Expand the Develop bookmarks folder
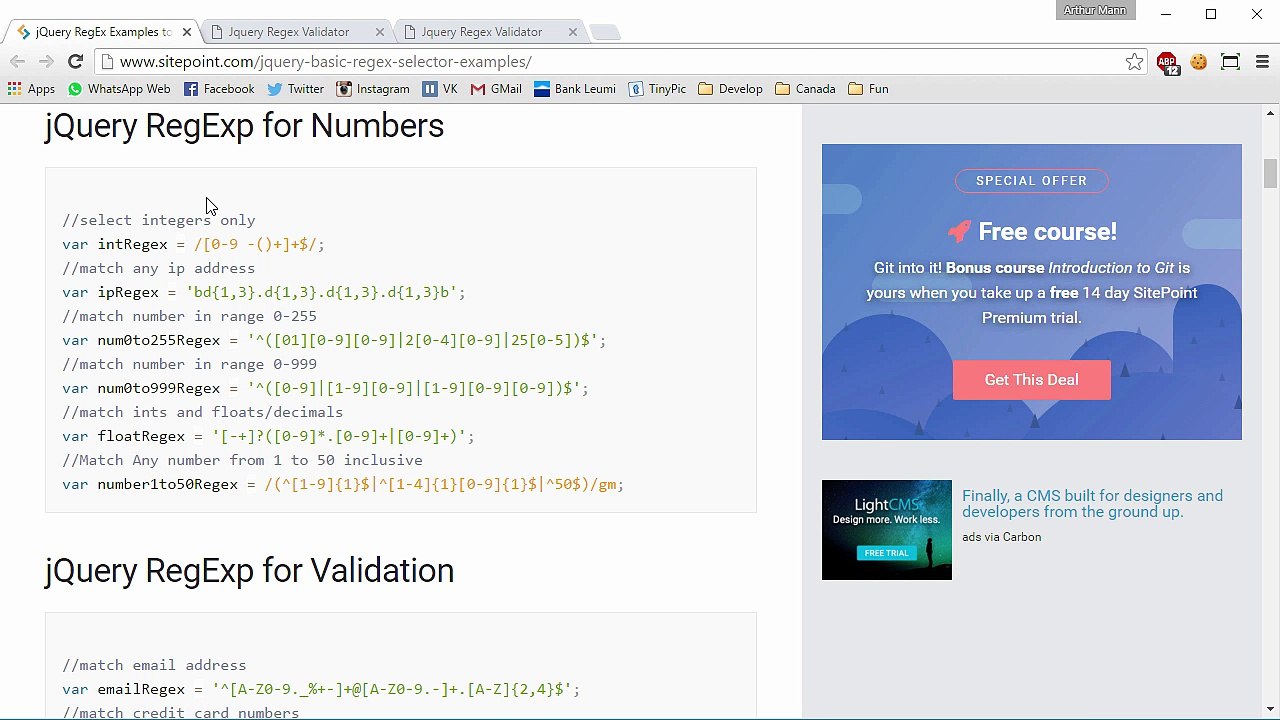The image size is (1280, 720). point(730,89)
